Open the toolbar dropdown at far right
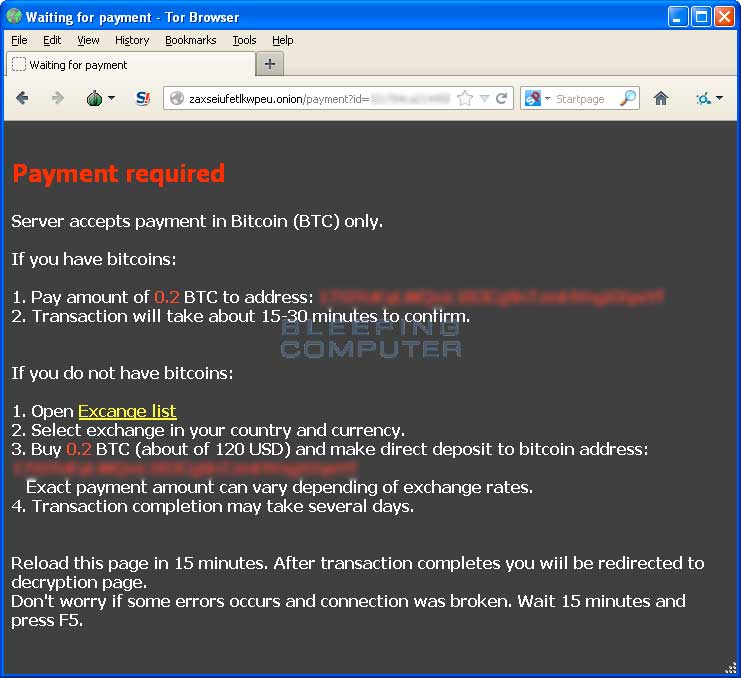The width and height of the screenshot is (741, 678). 719,98
